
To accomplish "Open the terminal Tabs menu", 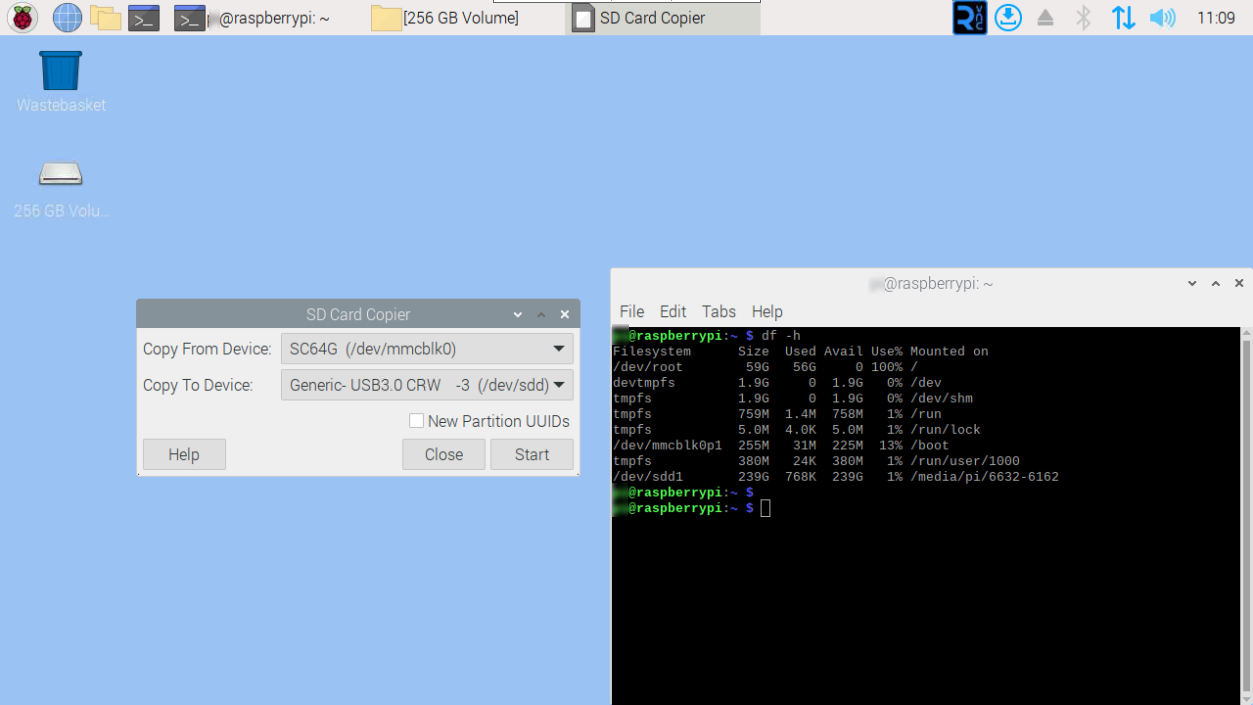I will (718, 311).
